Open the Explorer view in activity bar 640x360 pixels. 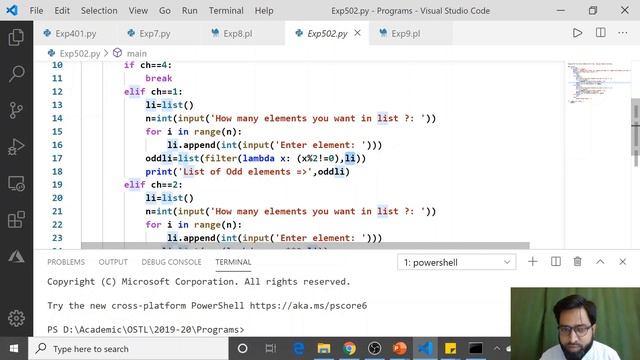[16, 37]
